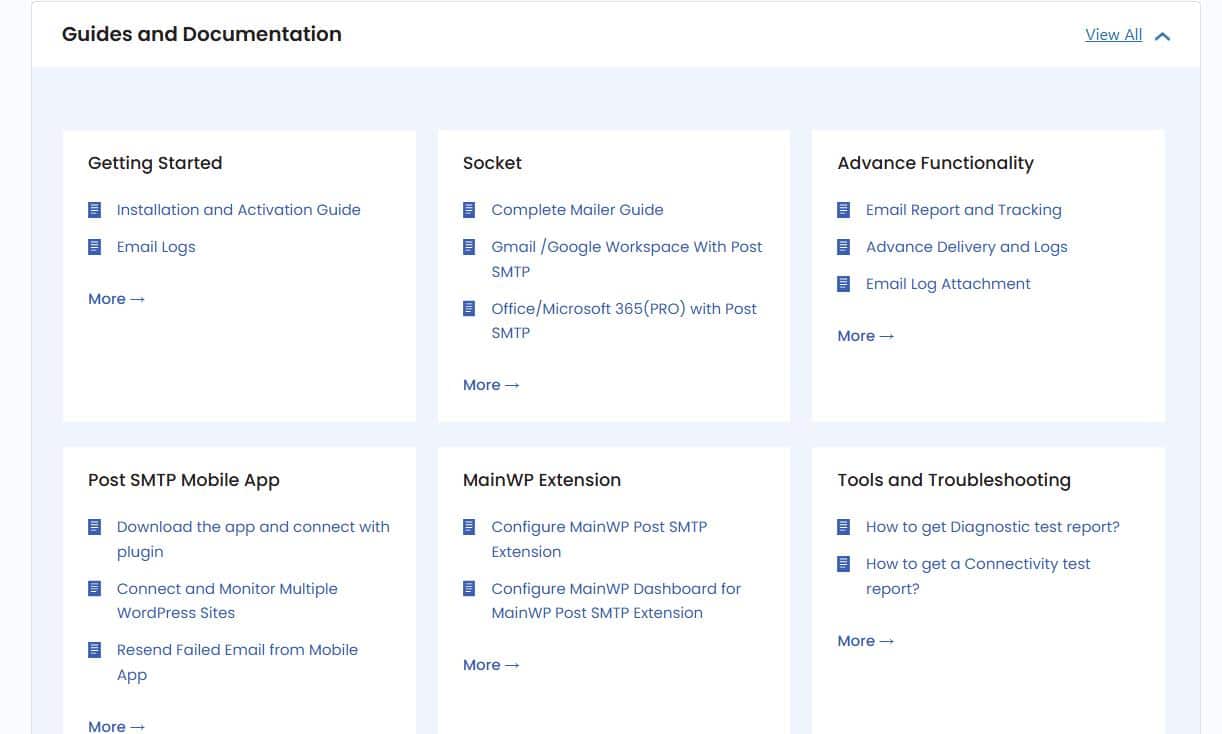Viewport: 1222px width, 734px height.
Task: Click document icon next to Email Report and Tracking
Action: click(844, 210)
